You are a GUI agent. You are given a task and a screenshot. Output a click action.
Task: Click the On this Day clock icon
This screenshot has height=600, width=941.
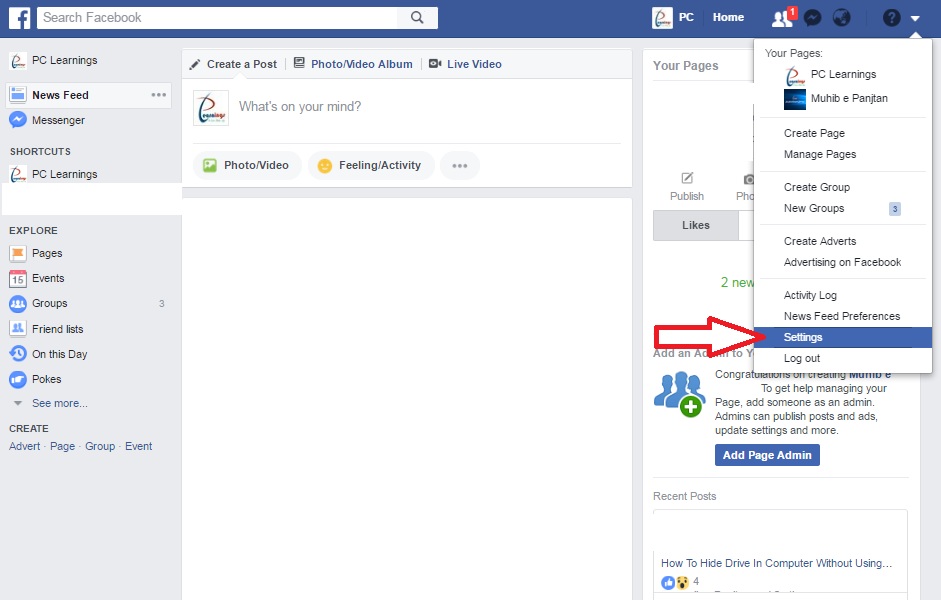coord(18,354)
